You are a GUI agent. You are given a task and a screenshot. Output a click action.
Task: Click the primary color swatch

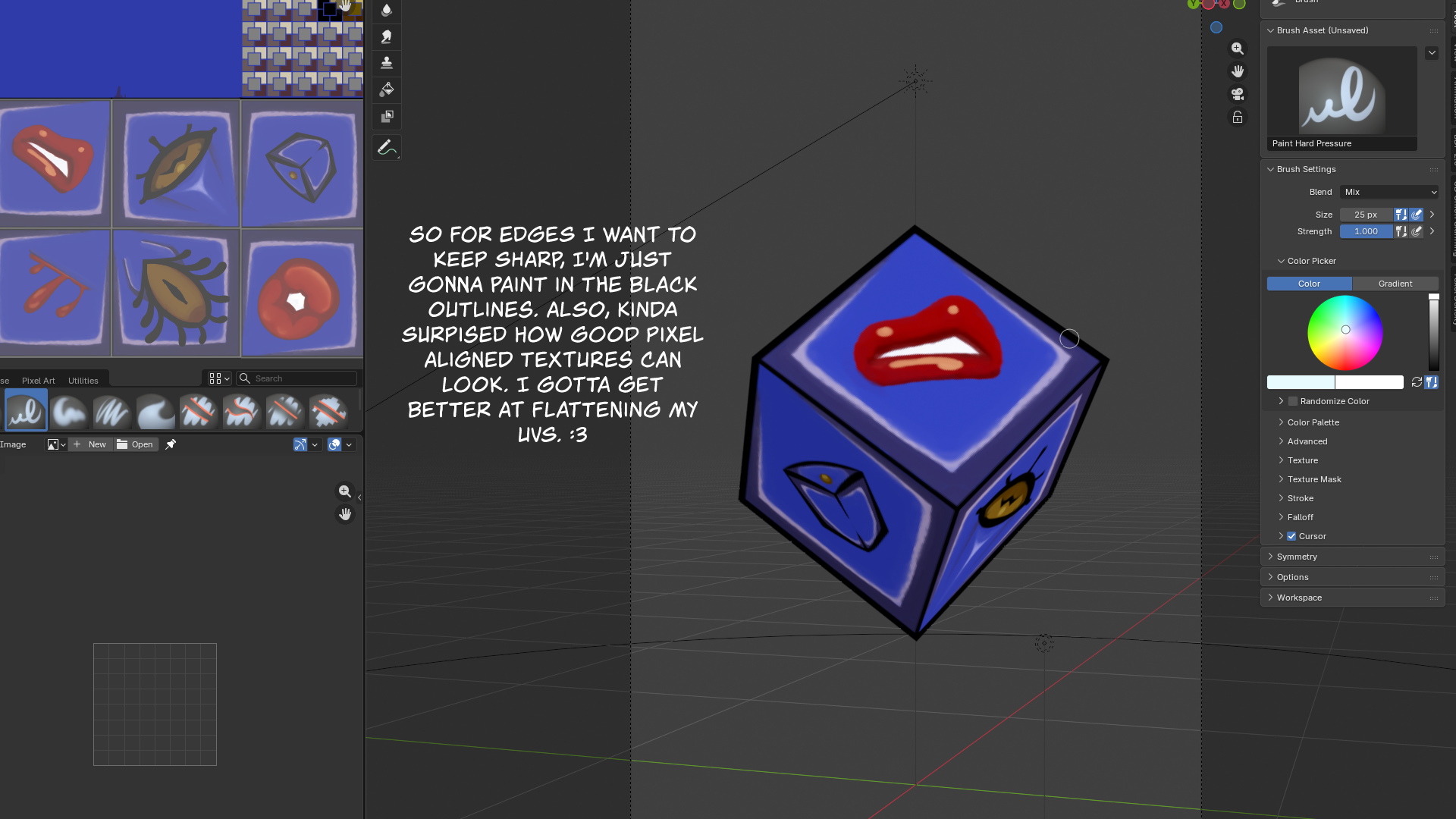click(x=1301, y=382)
